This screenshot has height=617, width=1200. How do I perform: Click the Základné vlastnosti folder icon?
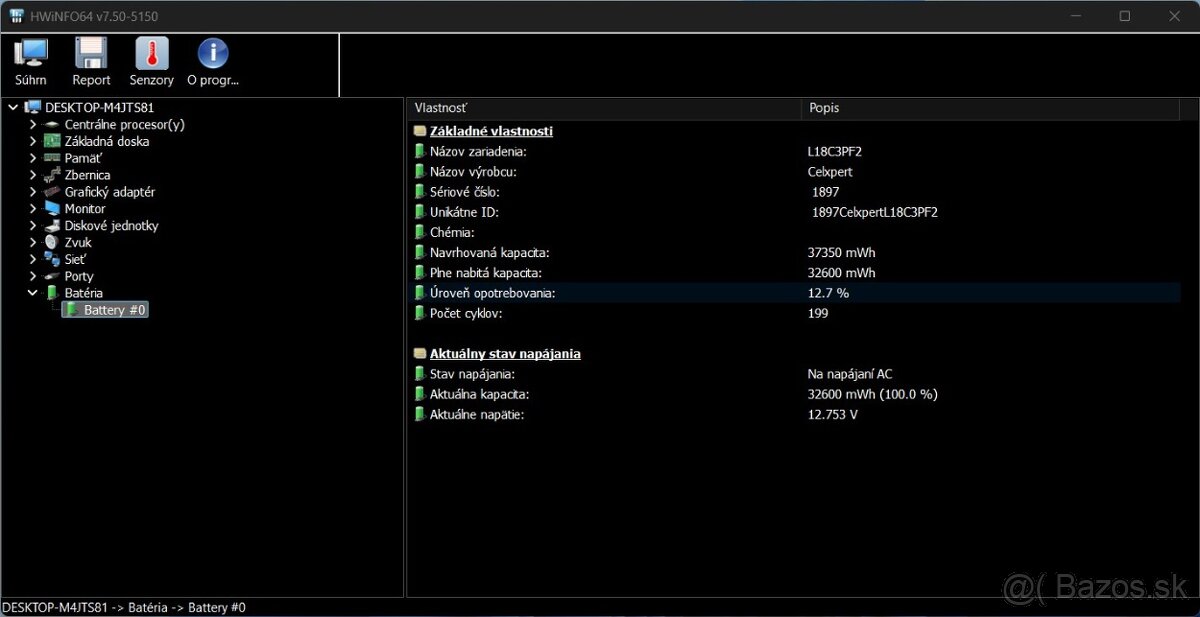coord(419,130)
